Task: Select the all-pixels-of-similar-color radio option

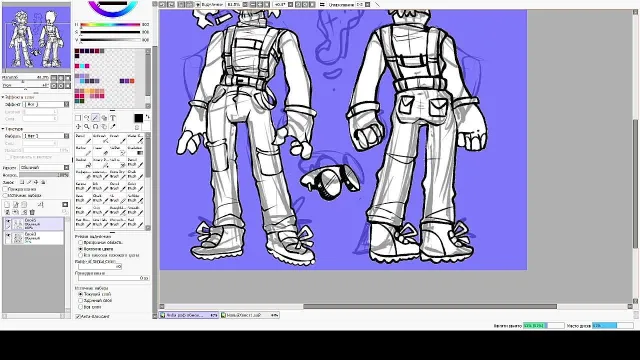Action: click(x=80, y=255)
